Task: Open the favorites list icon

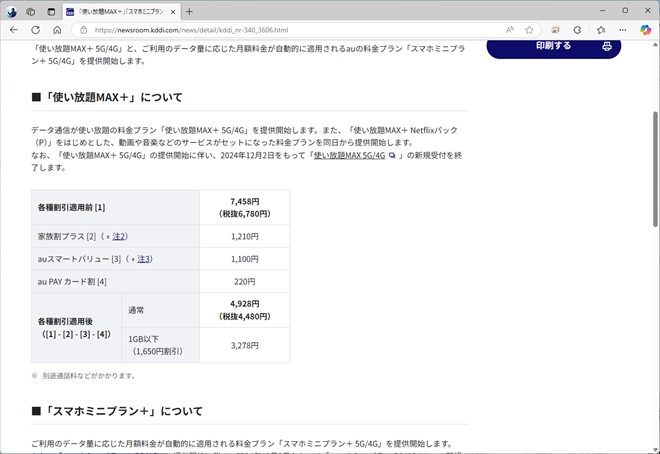Action: (601, 30)
